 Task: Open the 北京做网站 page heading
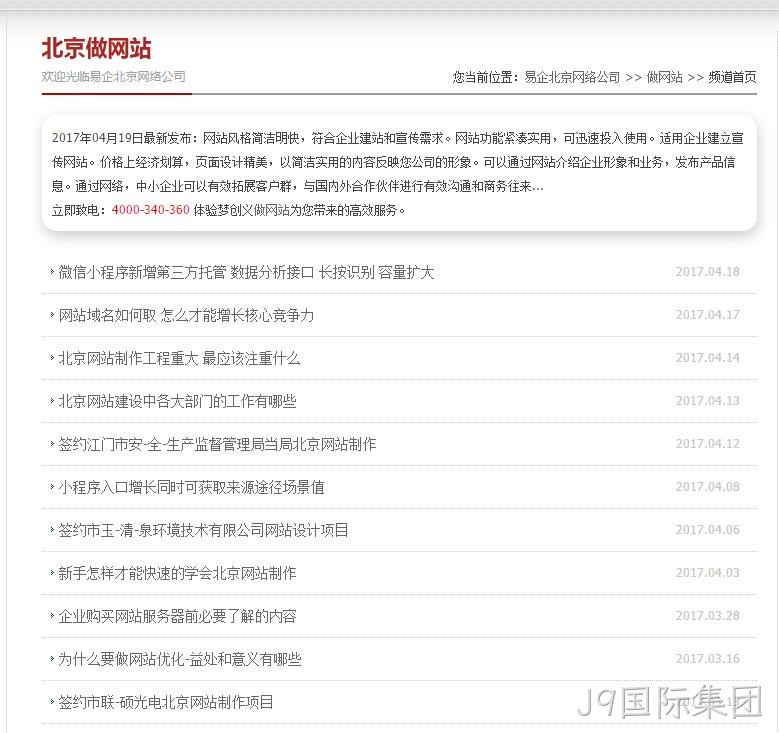click(96, 49)
